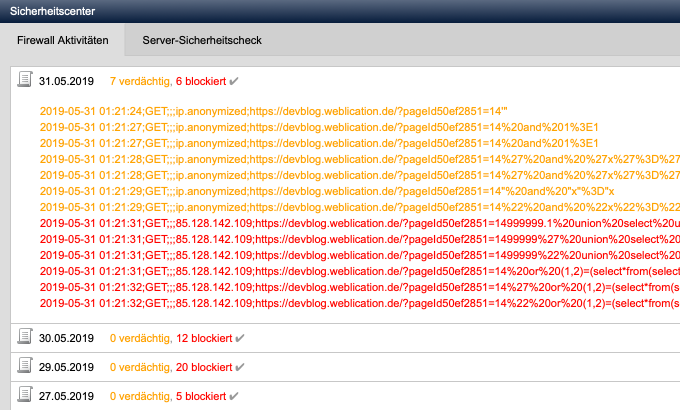Click the log icon for 27.05.2019
Screen dimensions: 680x410
coord(25,394)
